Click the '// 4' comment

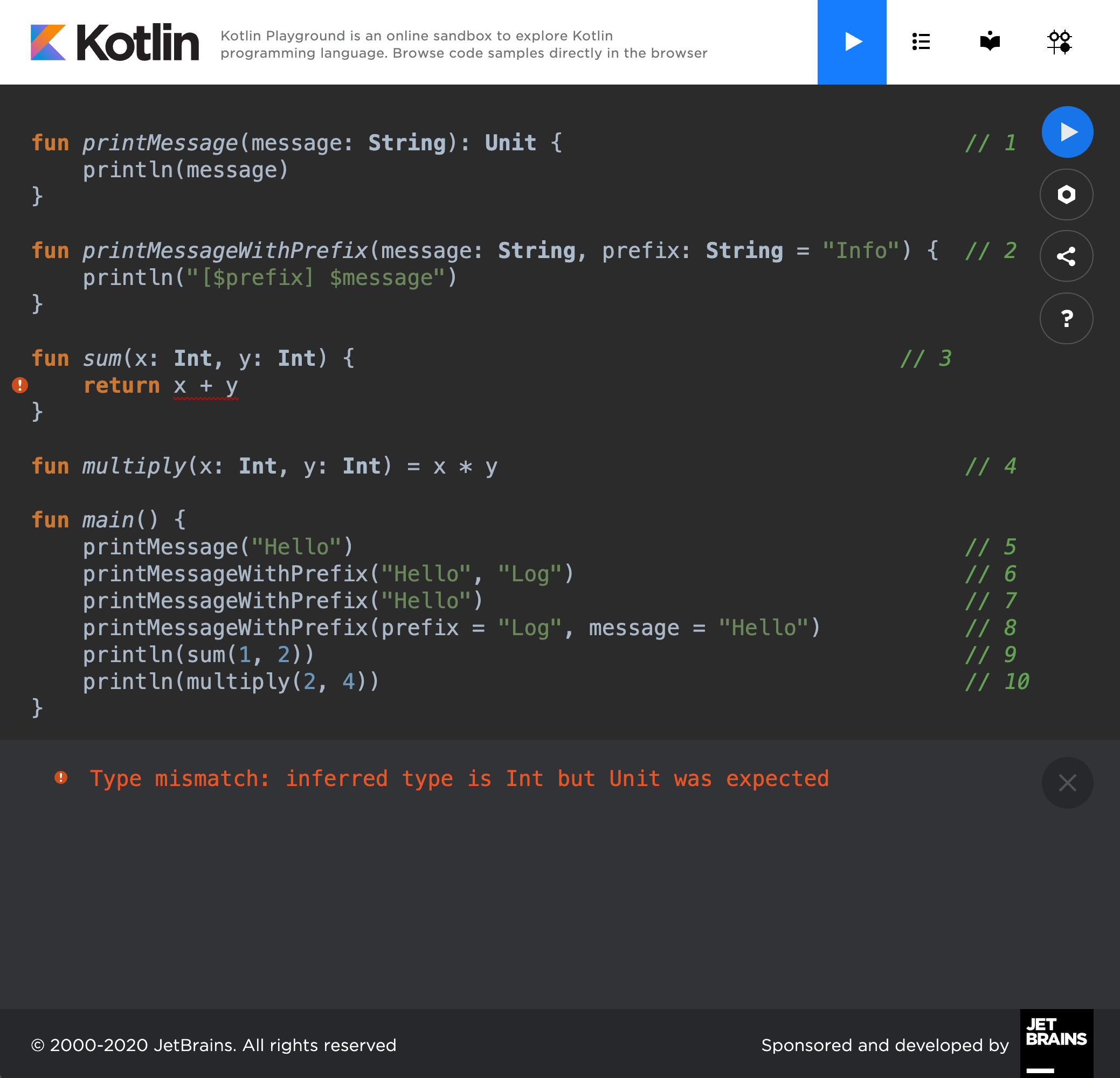coord(990,466)
